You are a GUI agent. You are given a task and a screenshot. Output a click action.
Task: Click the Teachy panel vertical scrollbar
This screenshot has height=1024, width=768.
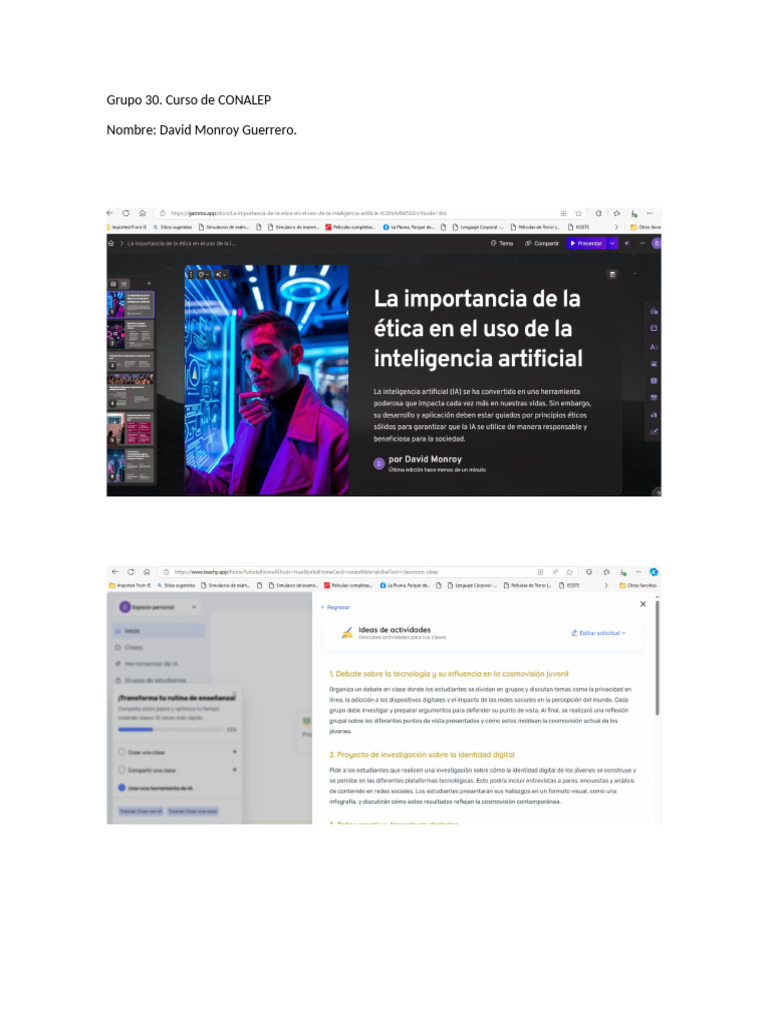657,658
